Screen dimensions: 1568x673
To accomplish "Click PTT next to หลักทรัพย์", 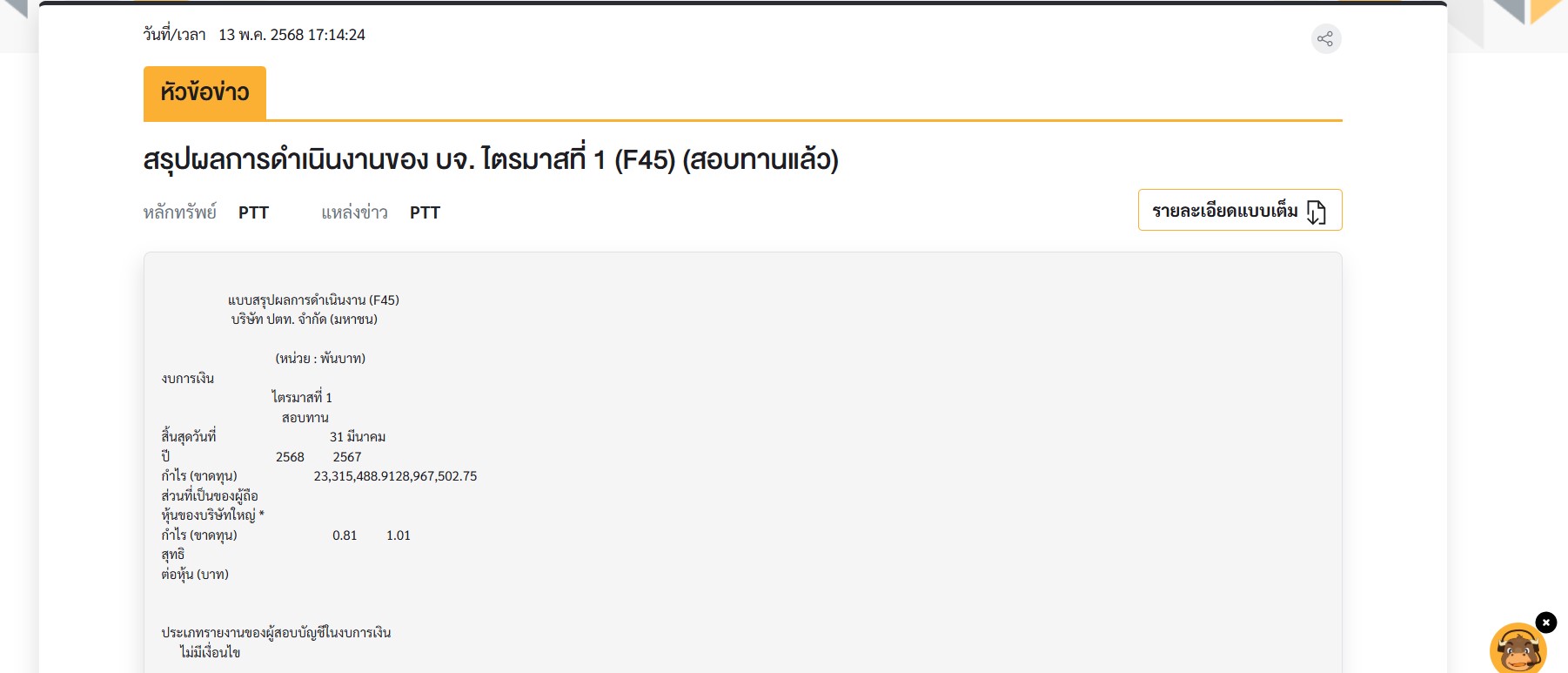I will tap(253, 212).
